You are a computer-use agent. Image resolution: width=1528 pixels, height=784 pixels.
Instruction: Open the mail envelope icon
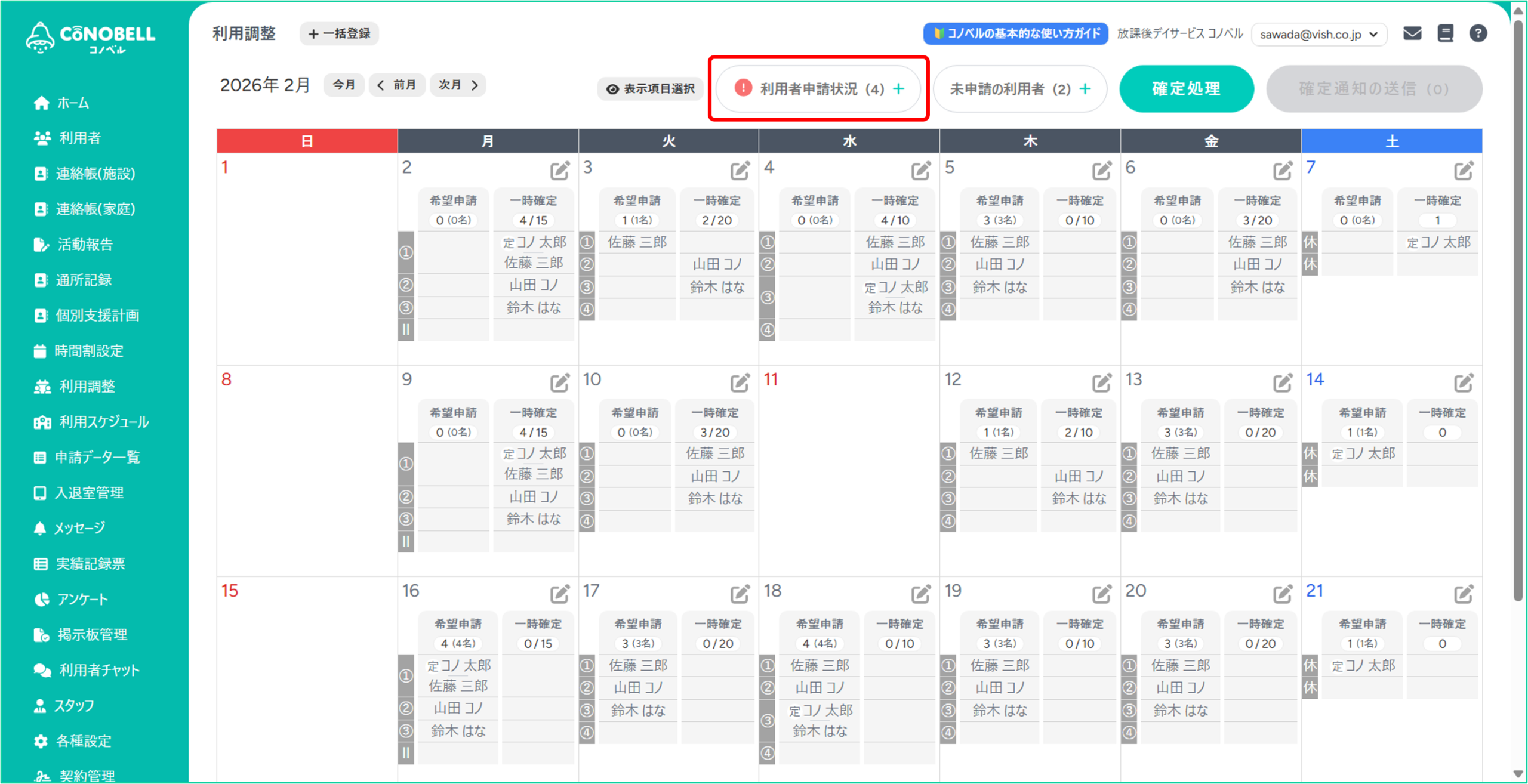click(x=1412, y=33)
